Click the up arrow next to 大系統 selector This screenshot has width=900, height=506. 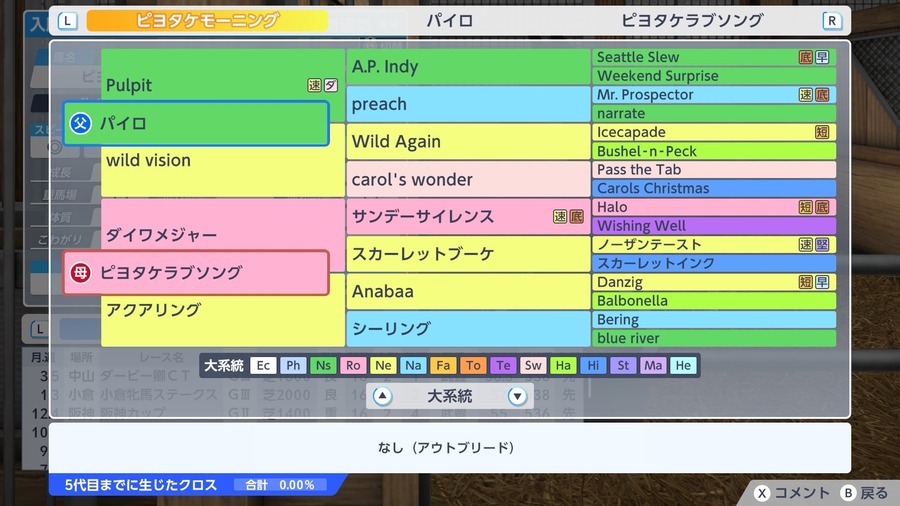pos(382,396)
